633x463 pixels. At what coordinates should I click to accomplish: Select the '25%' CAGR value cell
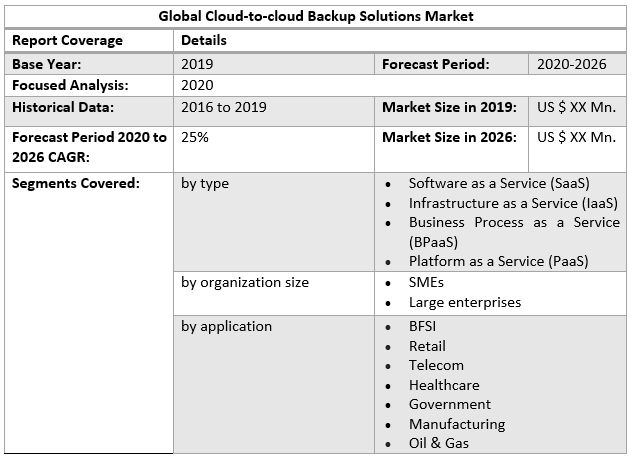coord(195,137)
